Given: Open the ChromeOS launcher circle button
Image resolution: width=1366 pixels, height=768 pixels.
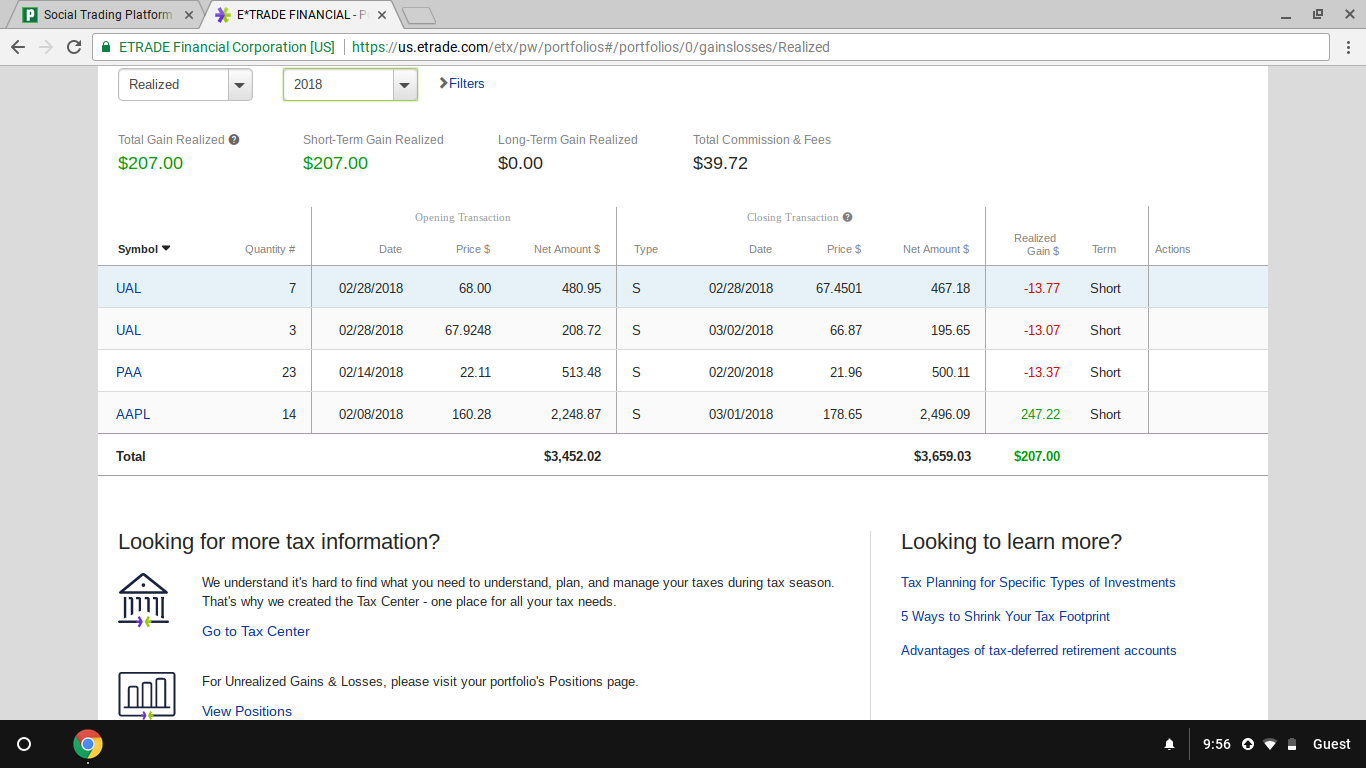Looking at the screenshot, I should click(25, 744).
